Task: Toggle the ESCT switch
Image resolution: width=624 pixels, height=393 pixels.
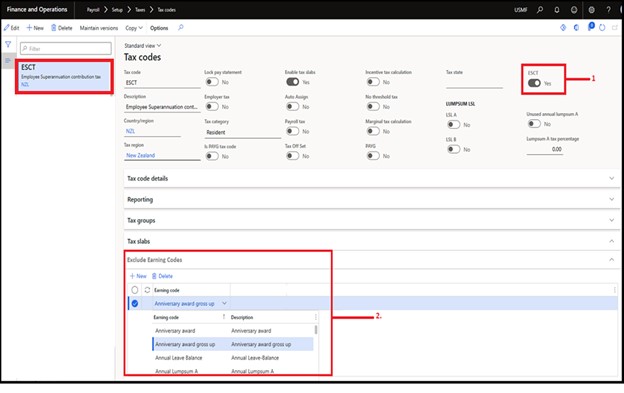Action: tap(534, 83)
